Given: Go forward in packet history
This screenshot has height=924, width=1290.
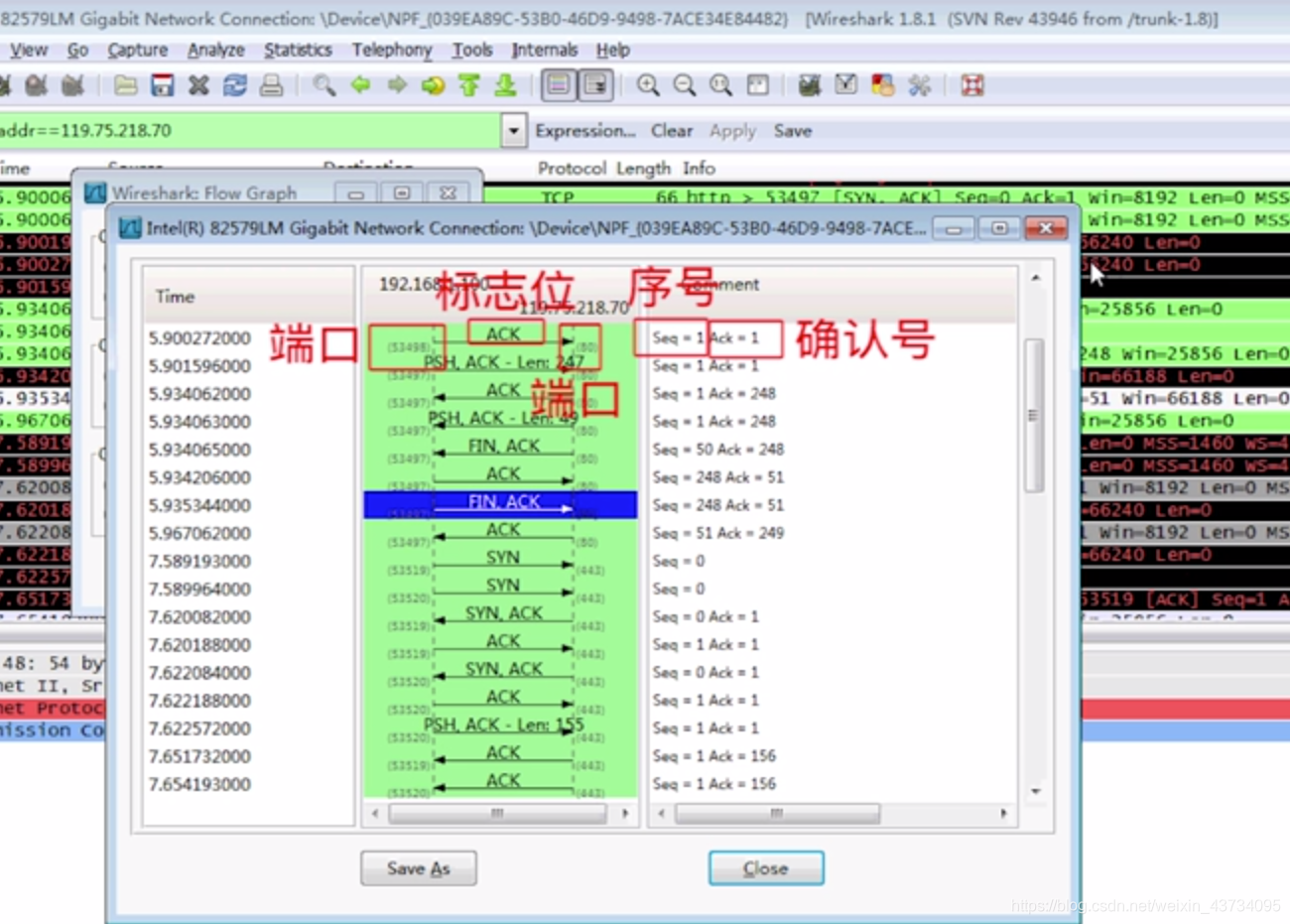Looking at the screenshot, I should 397,86.
